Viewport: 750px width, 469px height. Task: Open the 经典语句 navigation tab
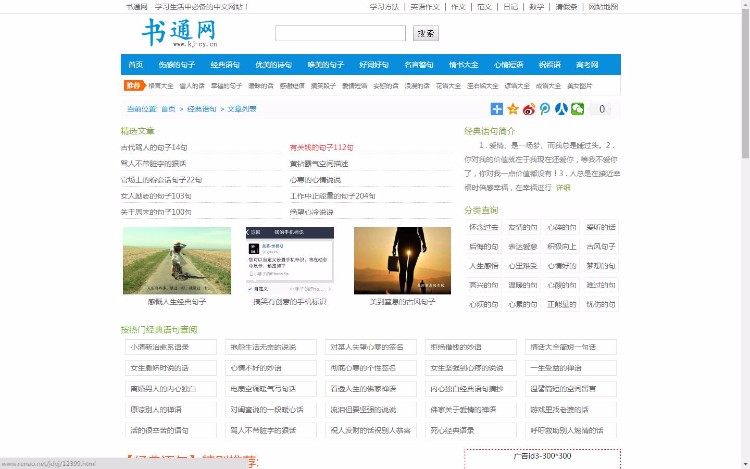click(225, 65)
